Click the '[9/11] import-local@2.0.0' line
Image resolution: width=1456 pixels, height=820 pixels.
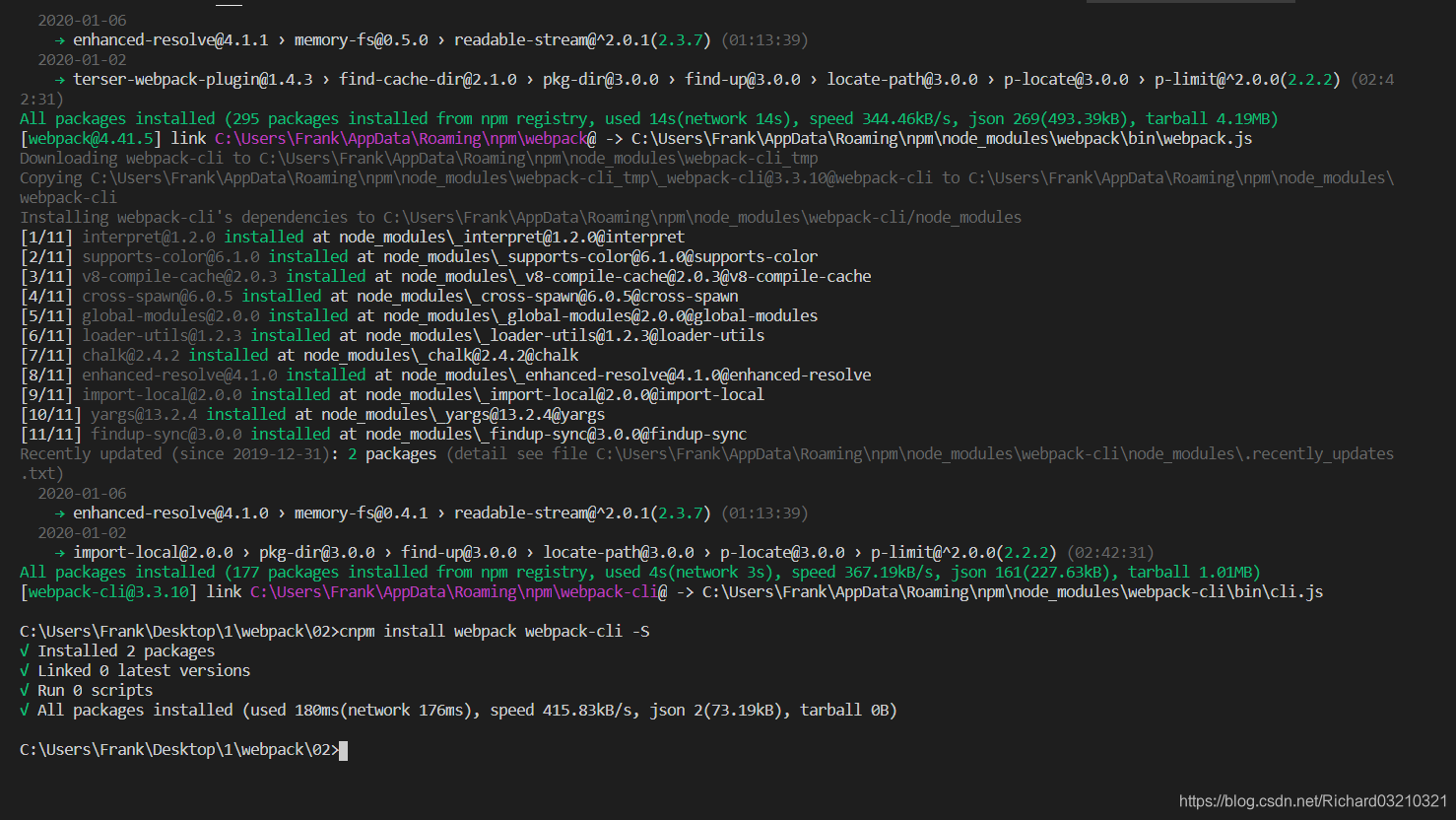[x=392, y=394]
